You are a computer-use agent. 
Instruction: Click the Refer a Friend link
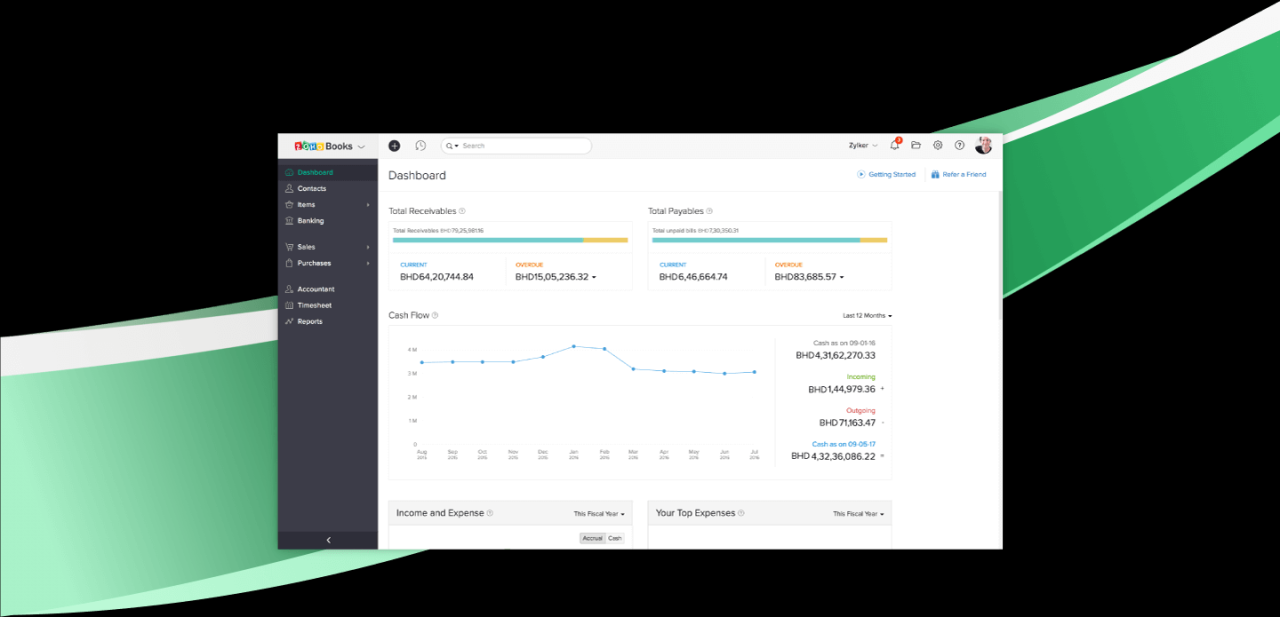pyautogui.click(x=958, y=174)
